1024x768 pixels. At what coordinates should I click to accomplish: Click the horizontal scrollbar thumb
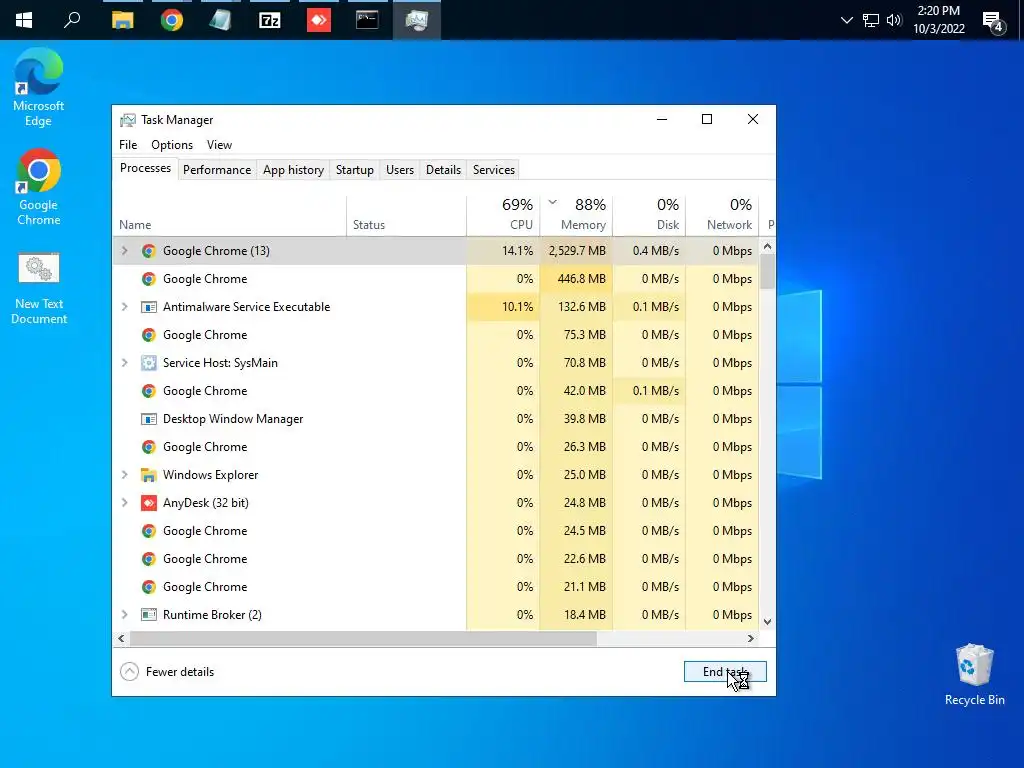[x=363, y=638]
